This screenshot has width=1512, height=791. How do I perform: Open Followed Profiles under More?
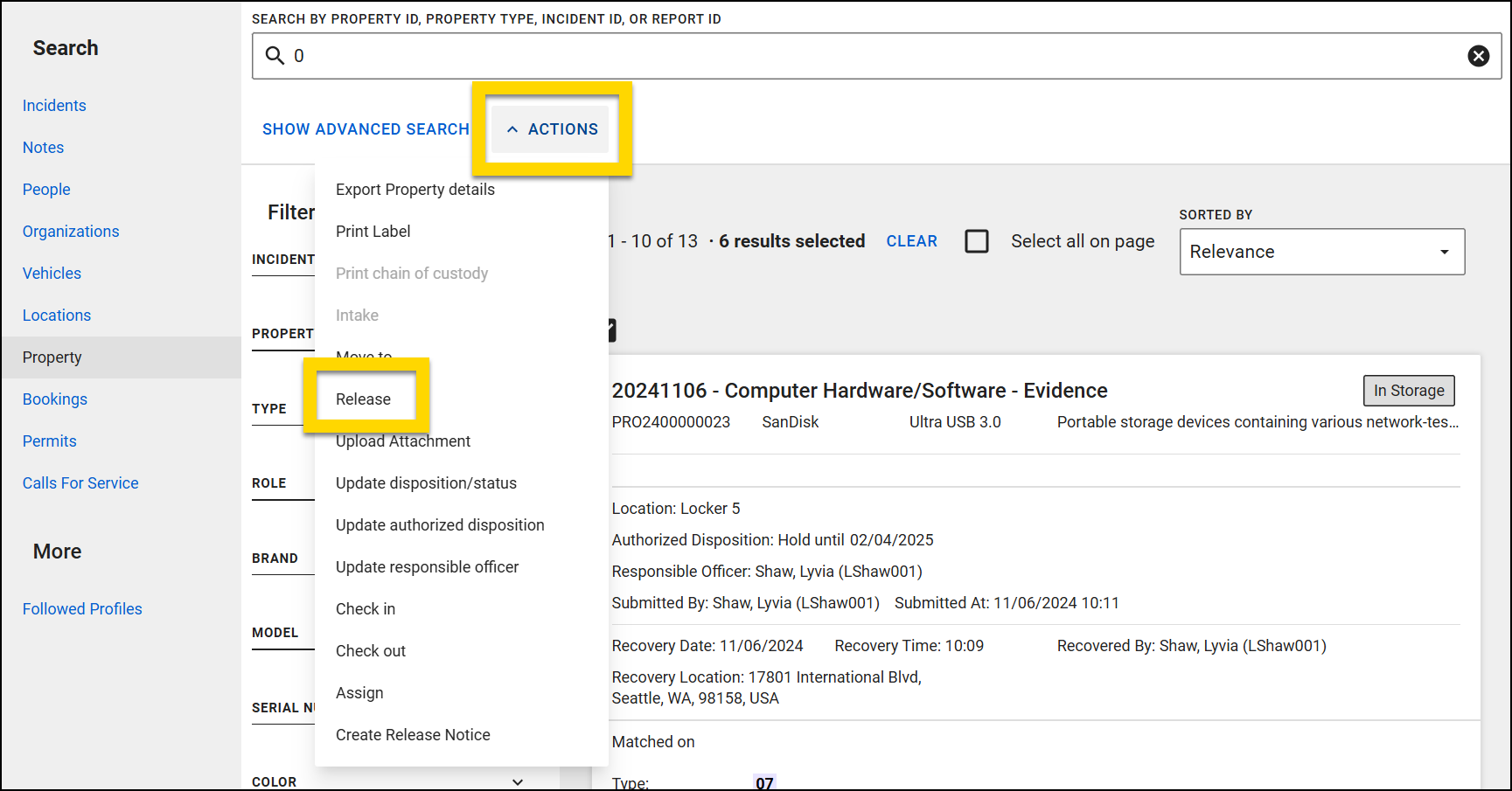pyautogui.click(x=82, y=608)
